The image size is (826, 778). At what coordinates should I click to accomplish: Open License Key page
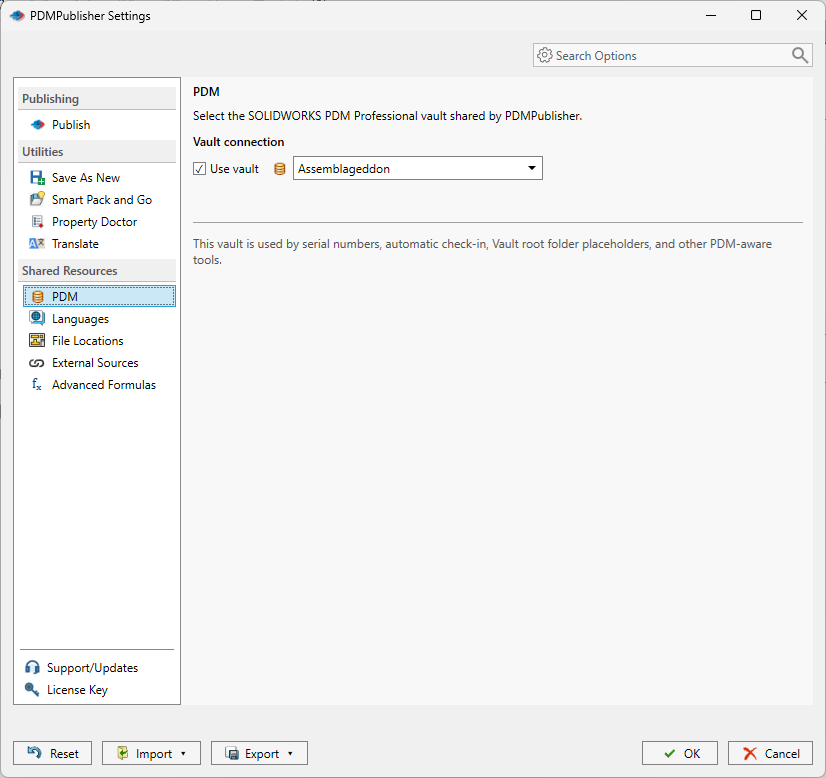click(x=77, y=690)
